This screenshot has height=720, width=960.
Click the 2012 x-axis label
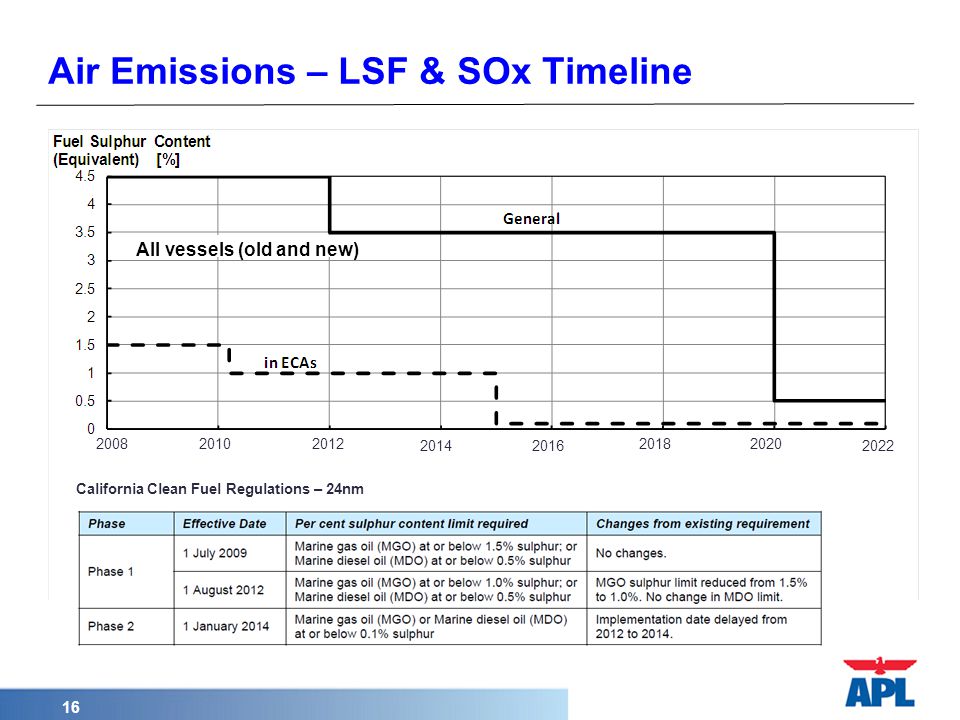click(x=328, y=444)
